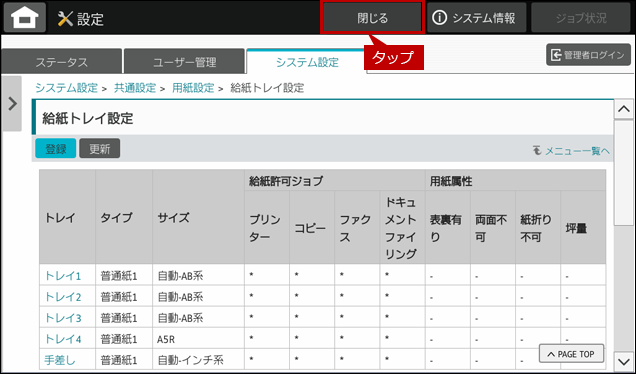Open トレイ1 settings link

pos(62,276)
